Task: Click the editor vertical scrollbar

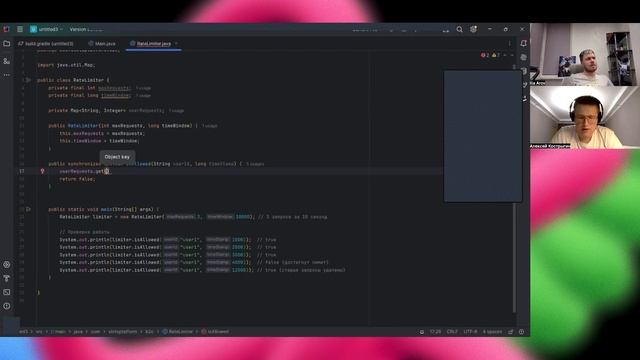Action: pos(514,188)
